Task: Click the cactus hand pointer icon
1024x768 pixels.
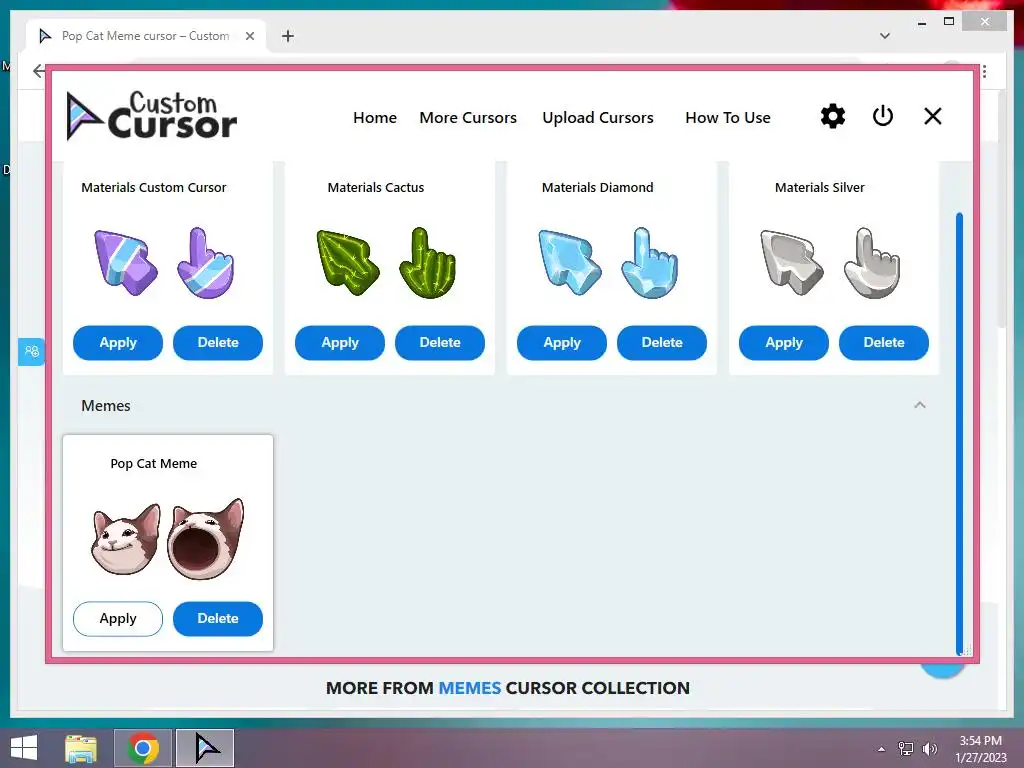Action: point(428,263)
